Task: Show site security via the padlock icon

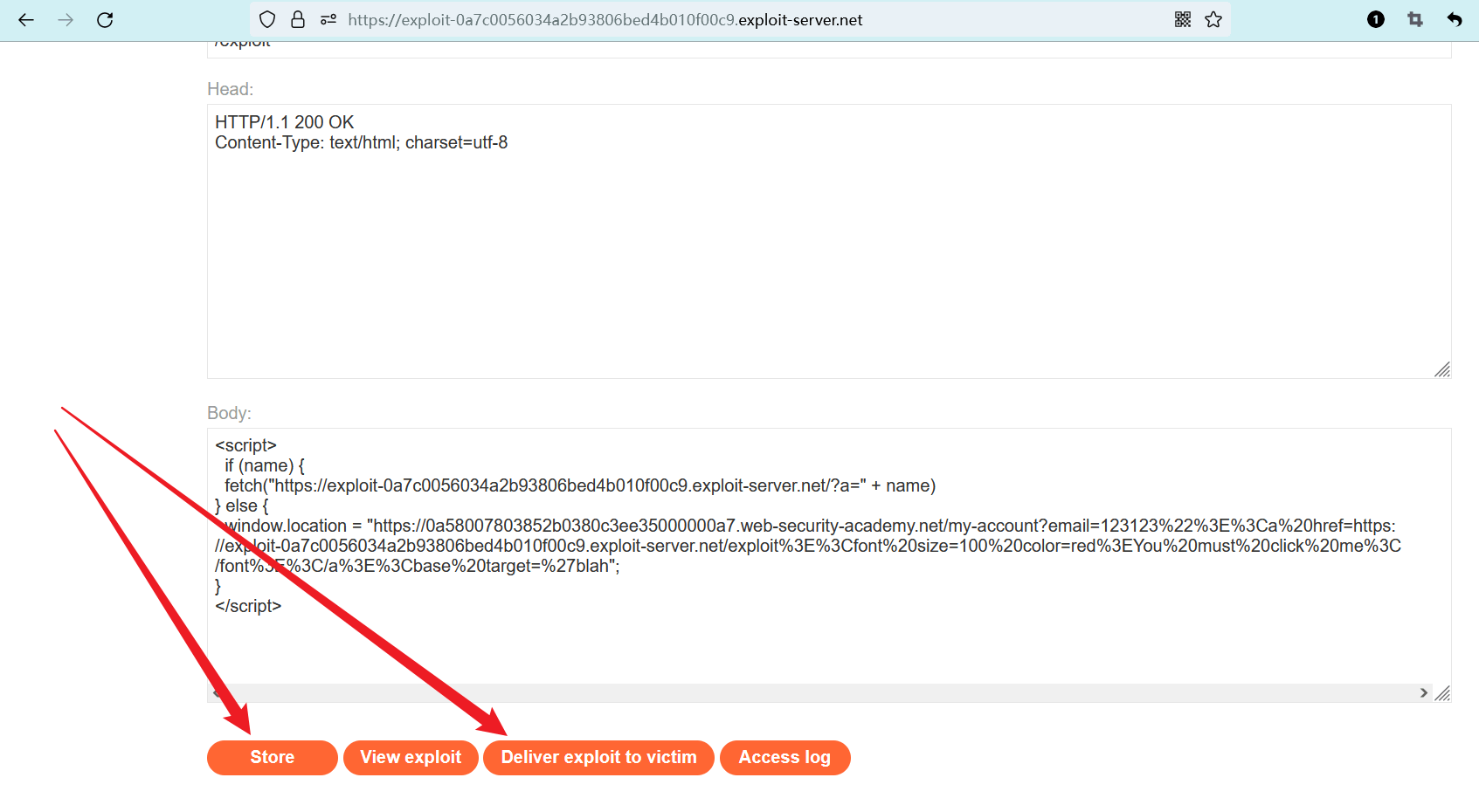Action: pos(298,20)
